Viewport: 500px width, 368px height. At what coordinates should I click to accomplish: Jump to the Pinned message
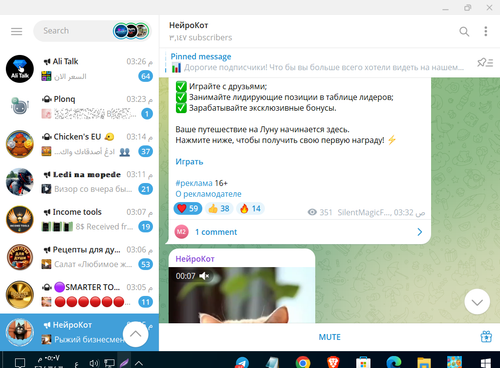point(317,62)
